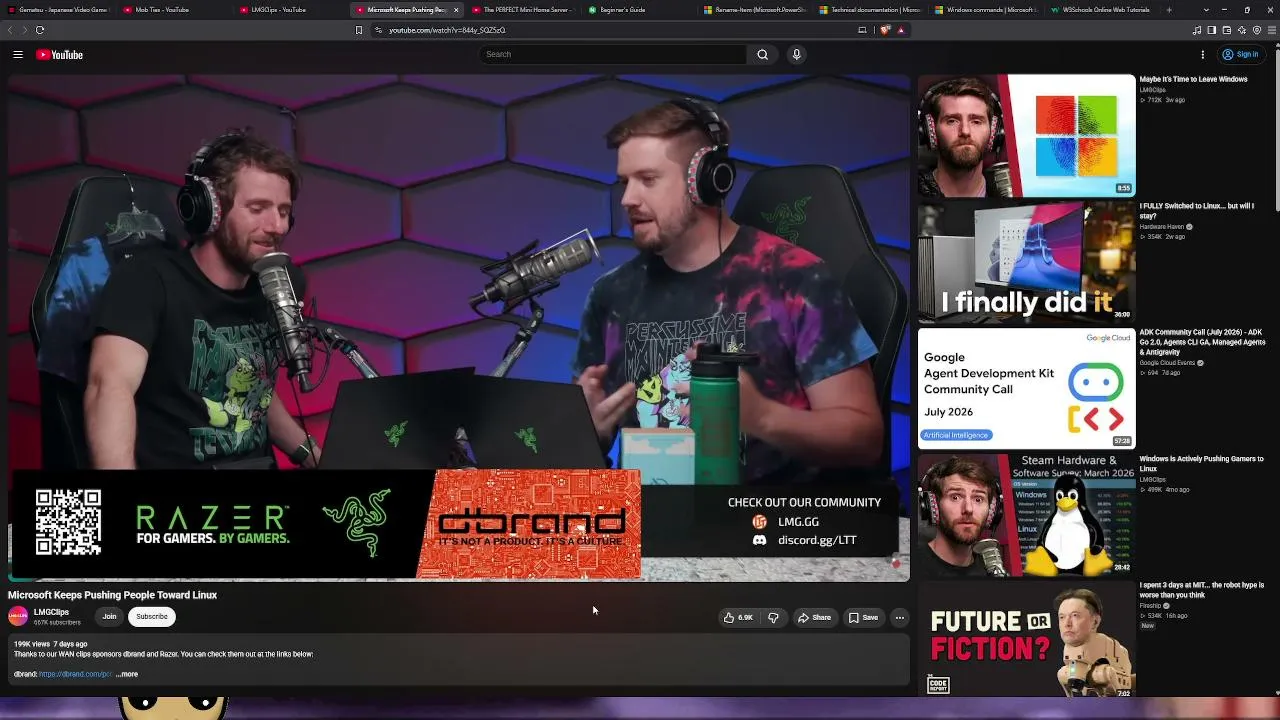The width and height of the screenshot is (1280, 720).
Task: Open title 'I FULLY Switched to Linux'
Action: (x=1196, y=211)
